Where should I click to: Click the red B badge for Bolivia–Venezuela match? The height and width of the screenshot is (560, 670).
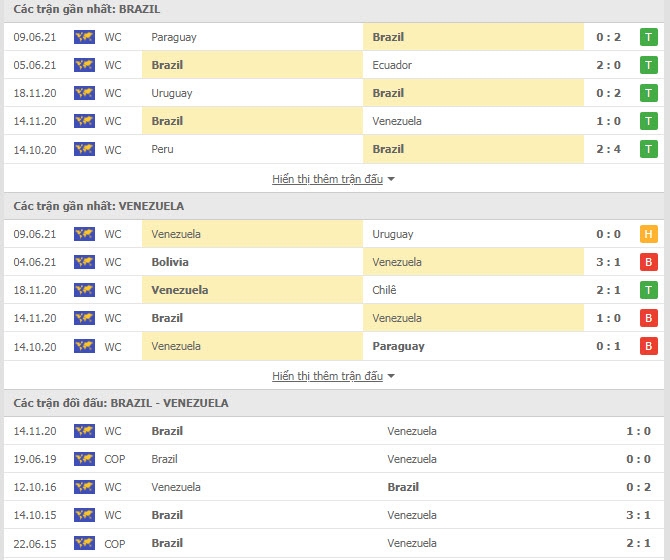[648, 262]
